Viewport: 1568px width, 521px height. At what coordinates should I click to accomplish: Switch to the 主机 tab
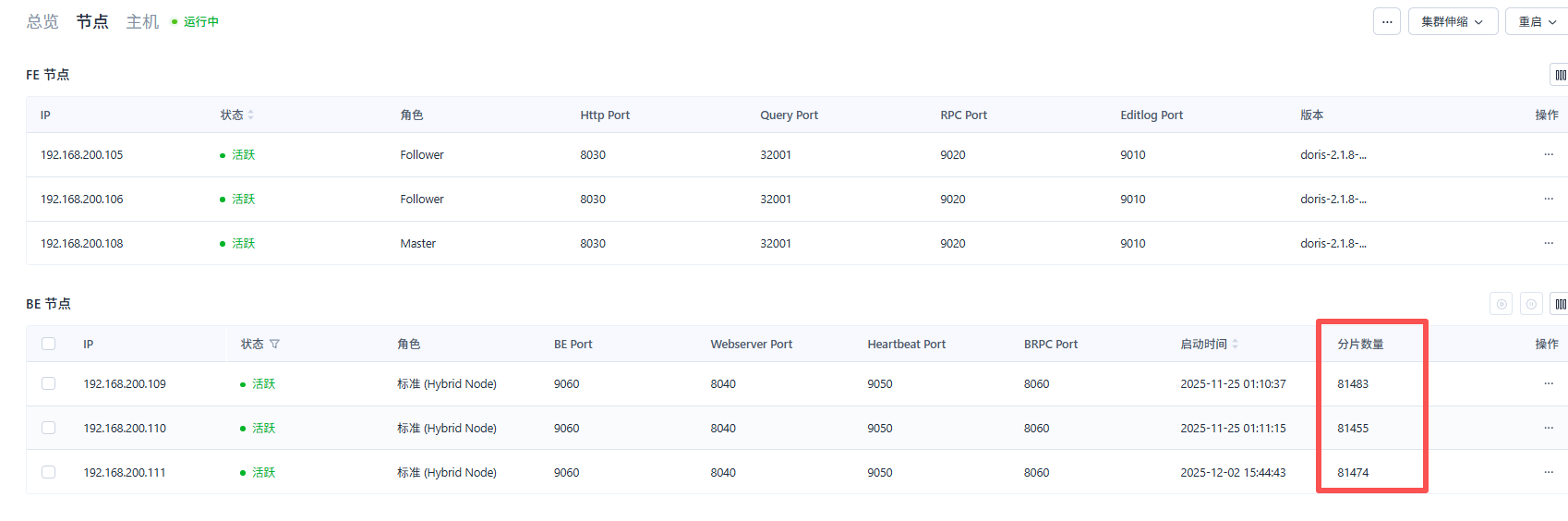pyautogui.click(x=142, y=21)
